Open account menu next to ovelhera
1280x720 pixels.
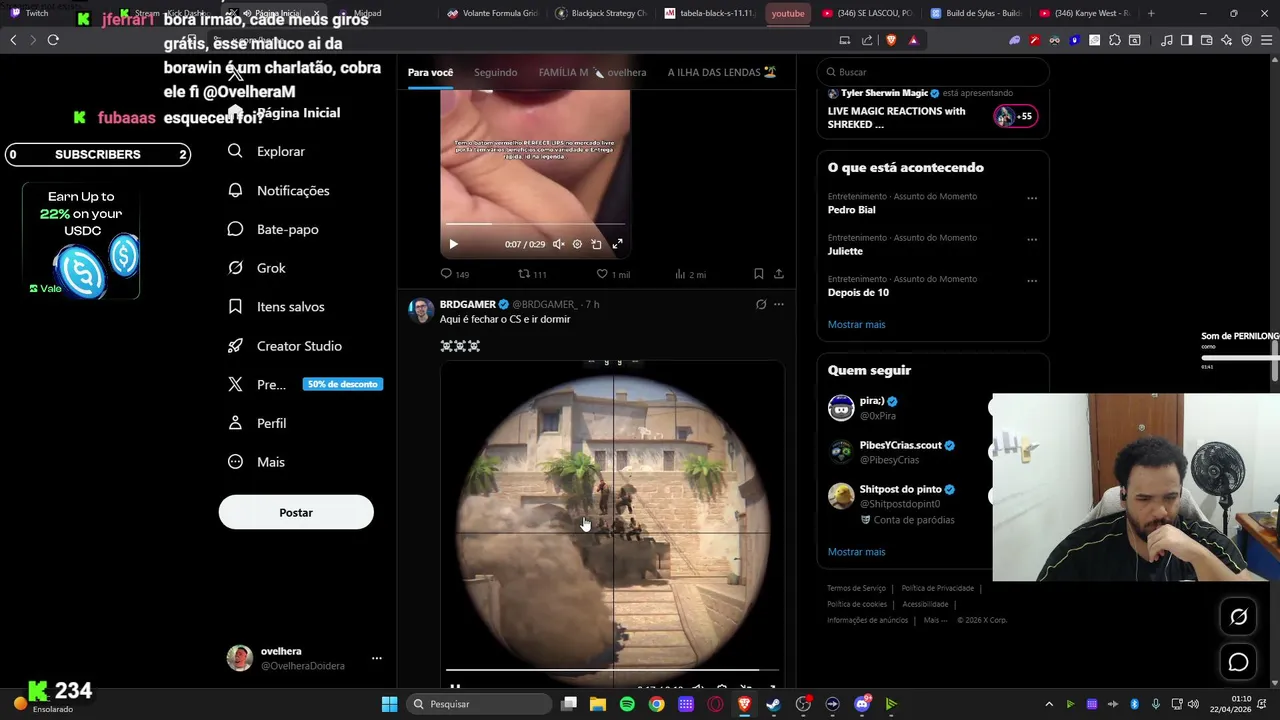pyautogui.click(x=377, y=658)
